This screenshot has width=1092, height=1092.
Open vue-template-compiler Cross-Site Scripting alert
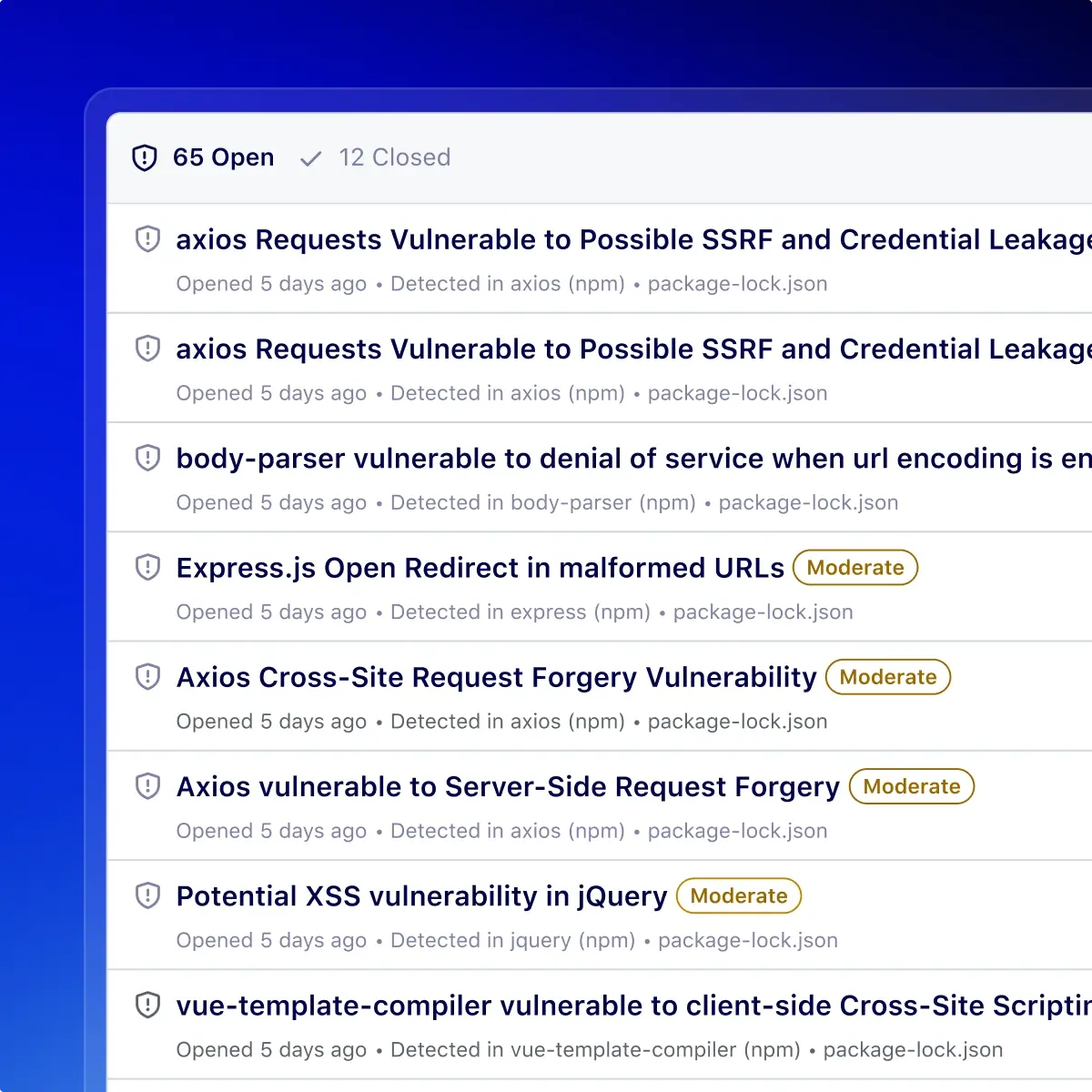pyautogui.click(x=633, y=1005)
